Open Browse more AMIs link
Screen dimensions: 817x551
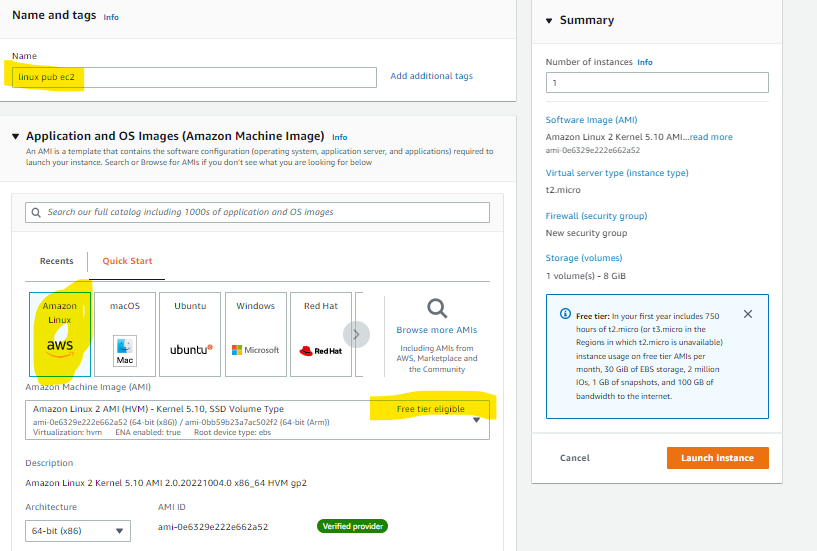(x=437, y=330)
